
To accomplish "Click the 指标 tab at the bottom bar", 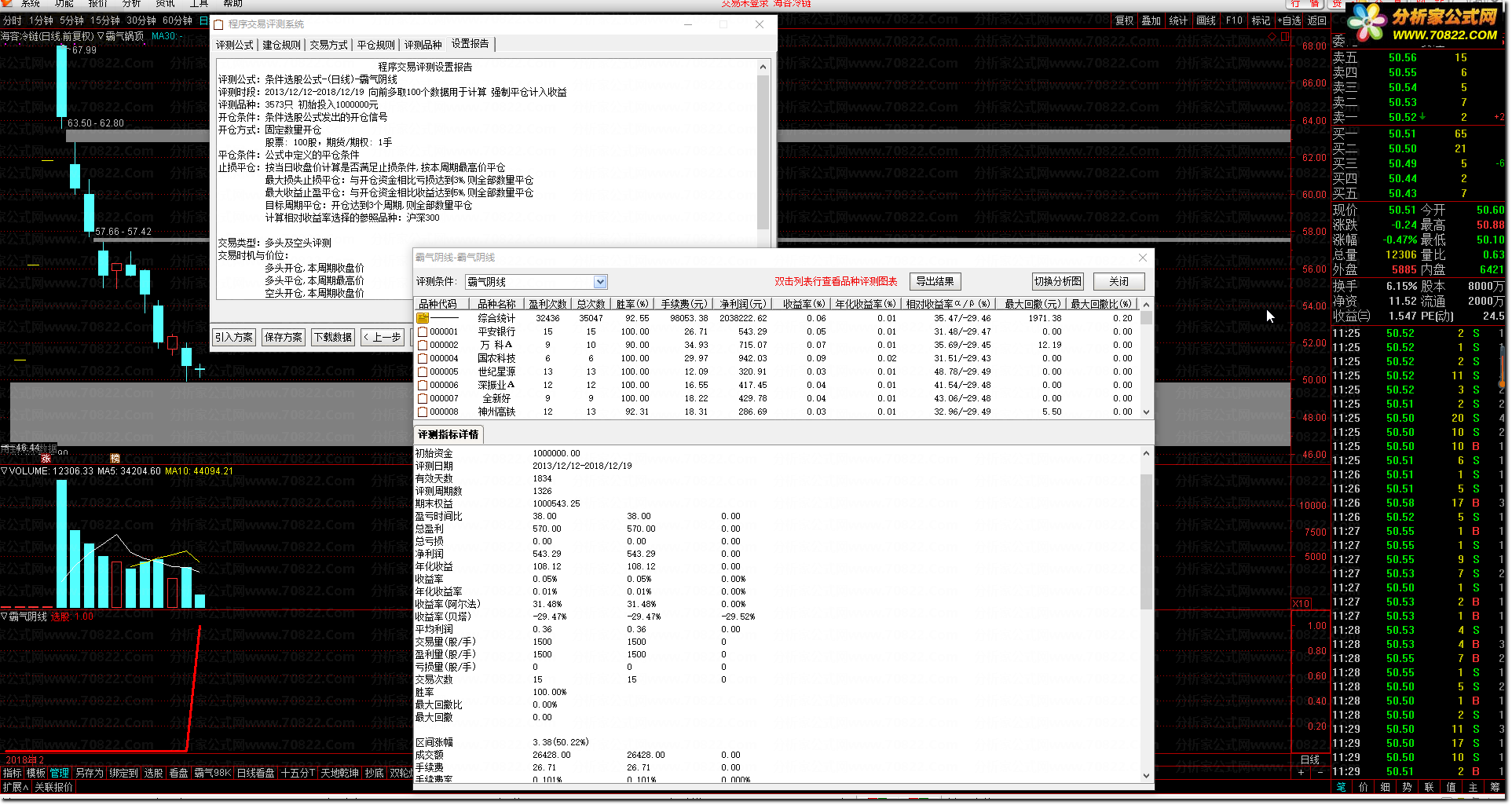I will pyautogui.click(x=12, y=774).
